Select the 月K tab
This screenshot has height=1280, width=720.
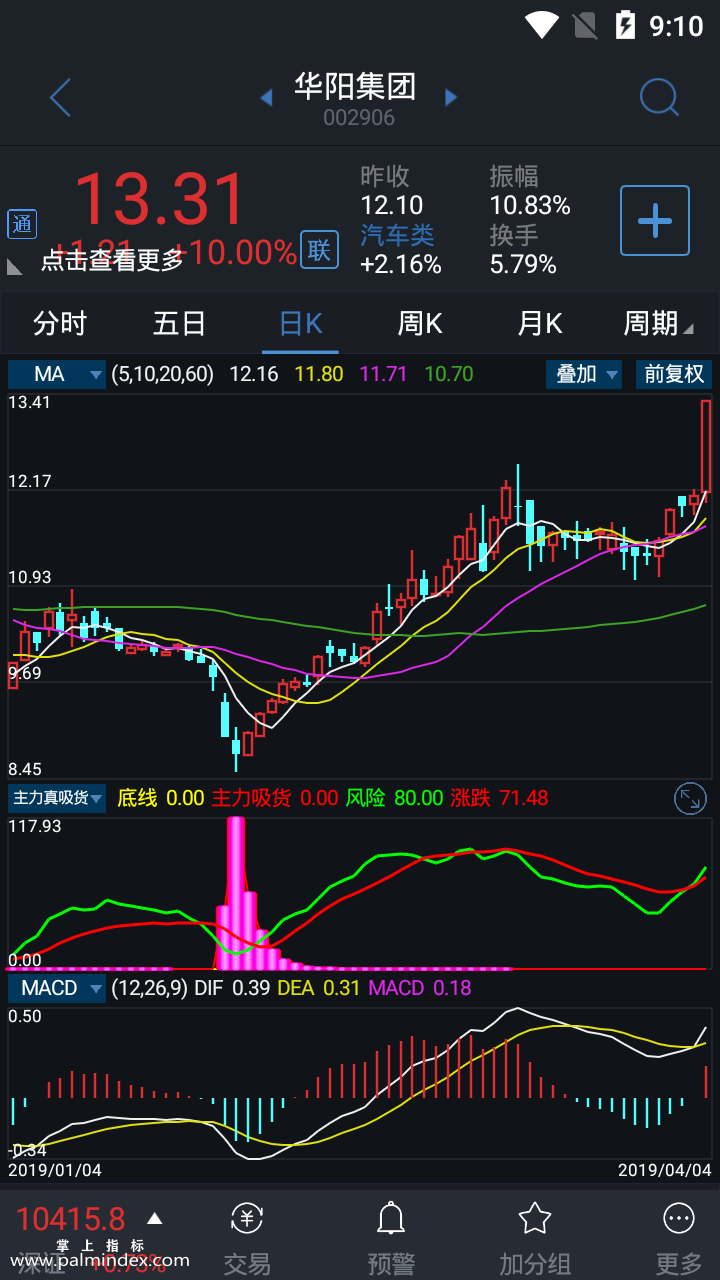coord(540,324)
